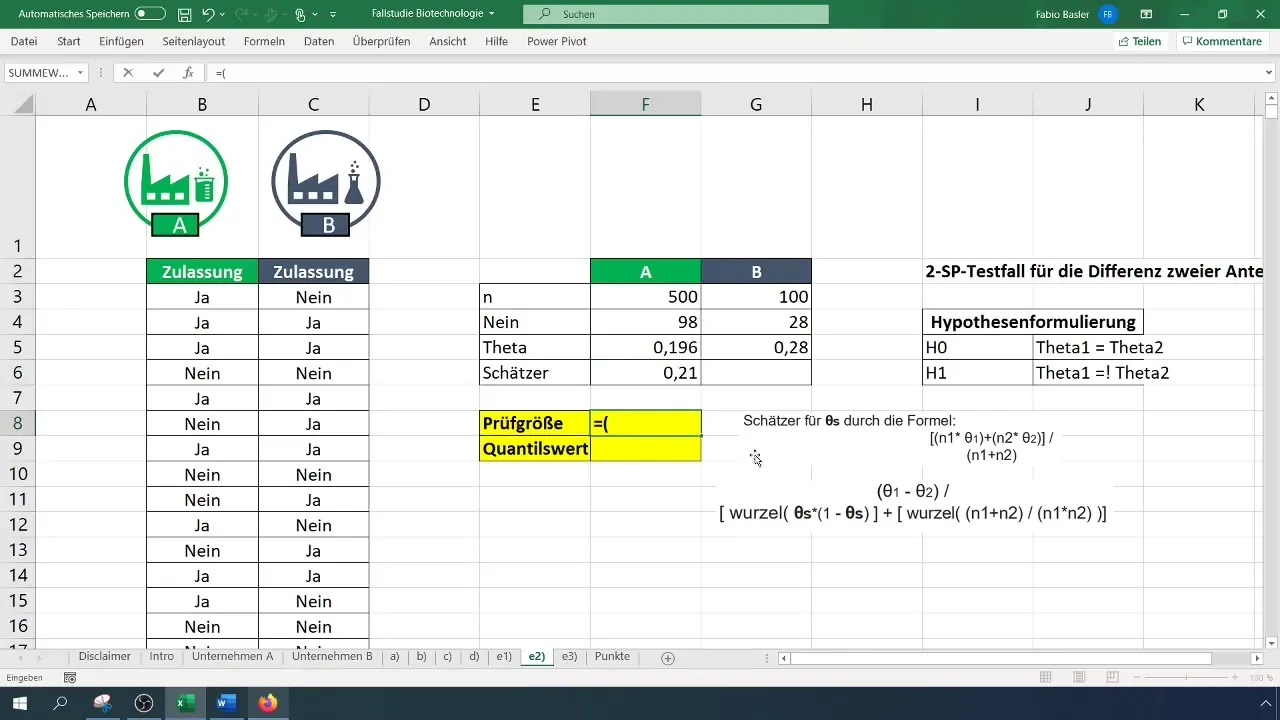Add a new sheet with plus icon
Viewport: 1280px width, 720px height.
click(x=668, y=658)
